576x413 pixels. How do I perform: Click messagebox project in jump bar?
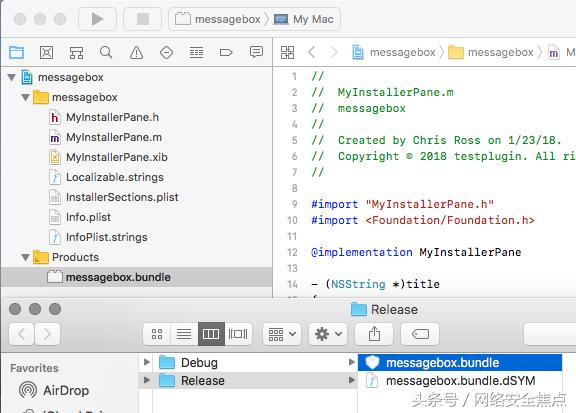(394, 53)
